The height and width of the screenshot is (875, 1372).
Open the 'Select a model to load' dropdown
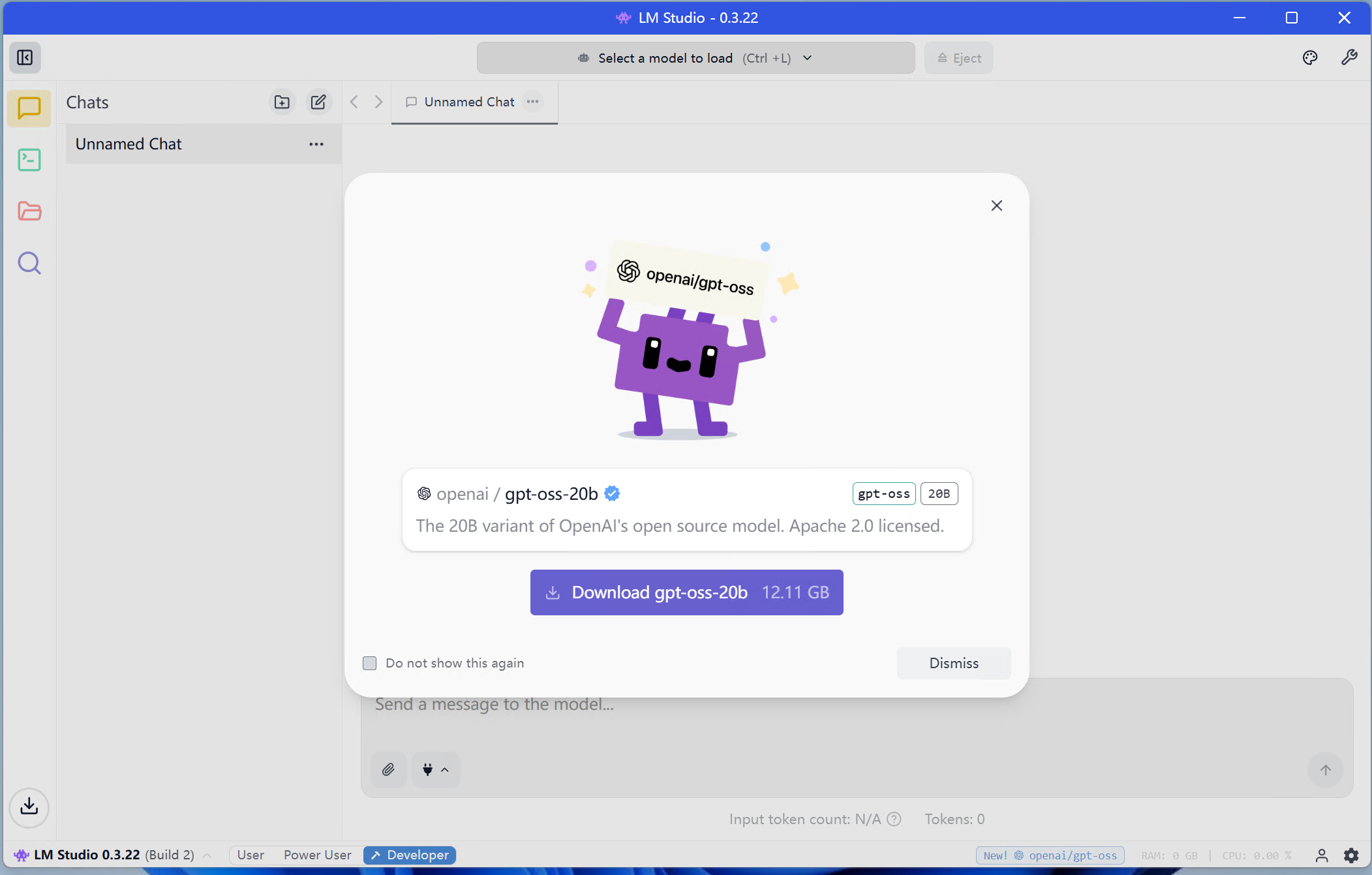pos(695,58)
